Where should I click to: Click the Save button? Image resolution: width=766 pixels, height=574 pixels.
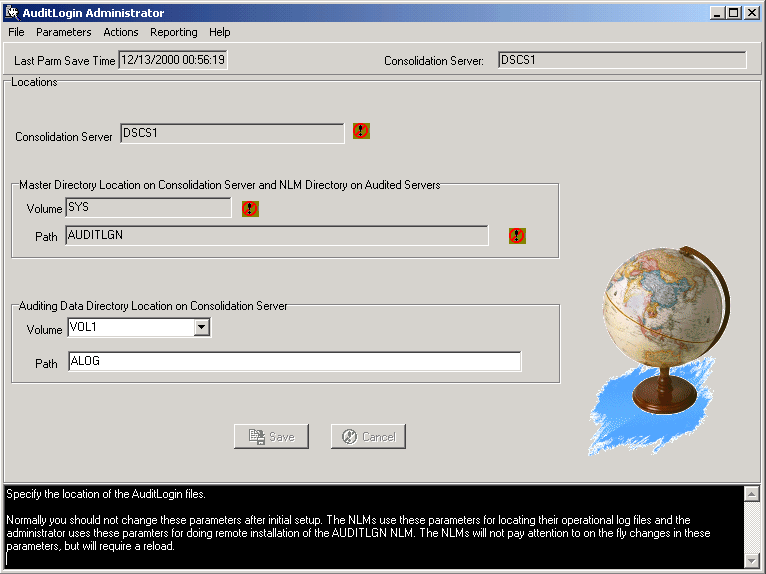tap(271, 436)
